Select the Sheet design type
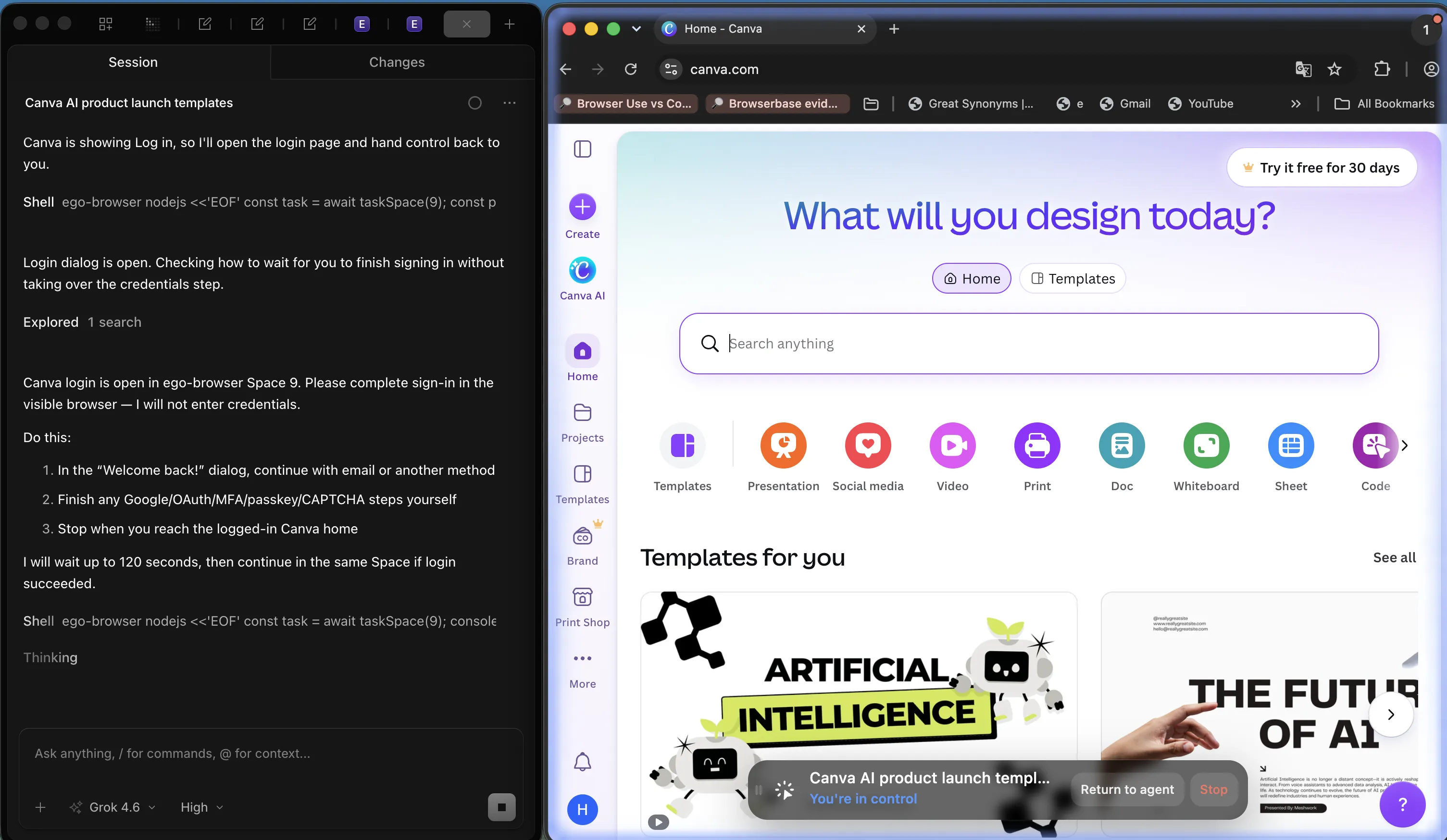1447x840 pixels. pos(1291,445)
